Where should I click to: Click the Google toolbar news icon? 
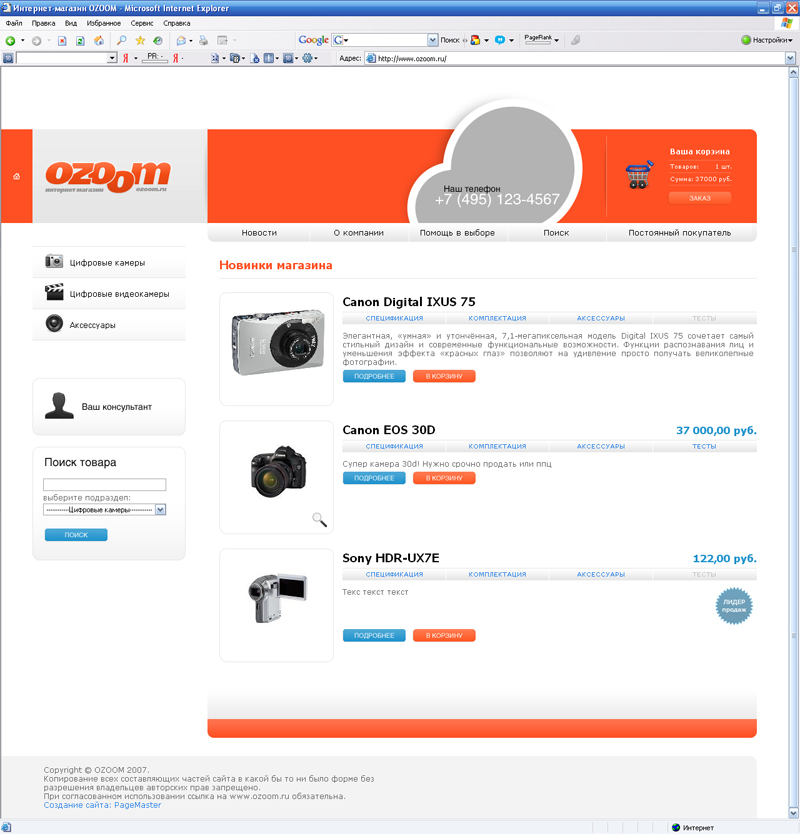pyautogui.click(x=476, y=40)
